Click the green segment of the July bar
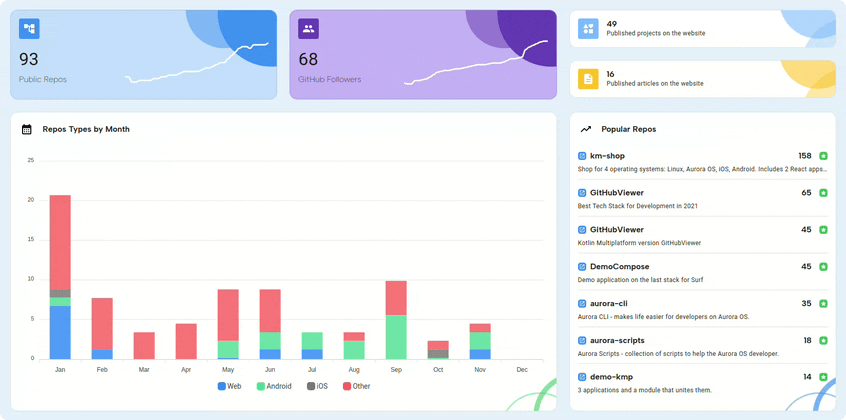 coord(312,341)
